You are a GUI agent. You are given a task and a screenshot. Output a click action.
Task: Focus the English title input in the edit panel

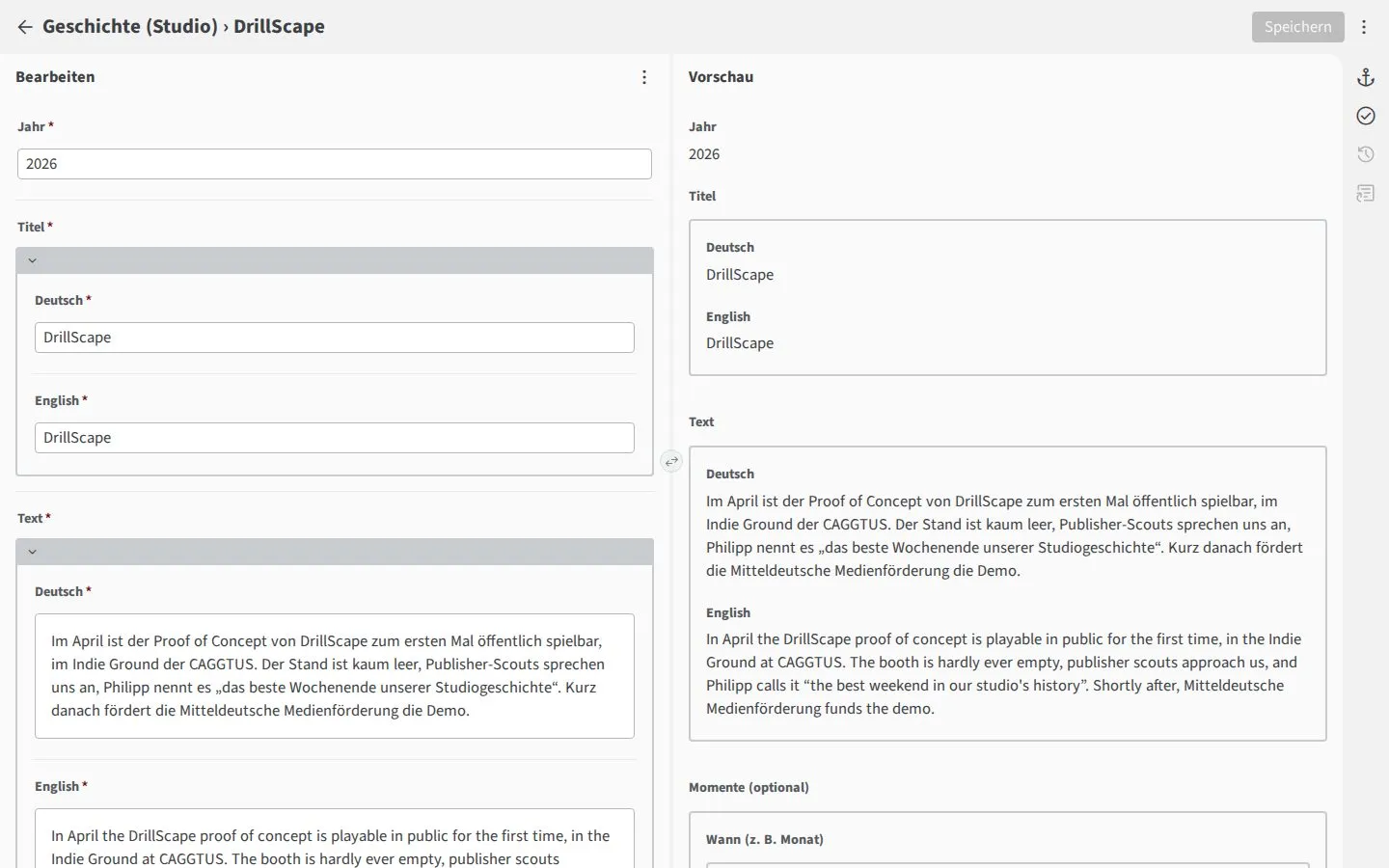click(335, 438)
